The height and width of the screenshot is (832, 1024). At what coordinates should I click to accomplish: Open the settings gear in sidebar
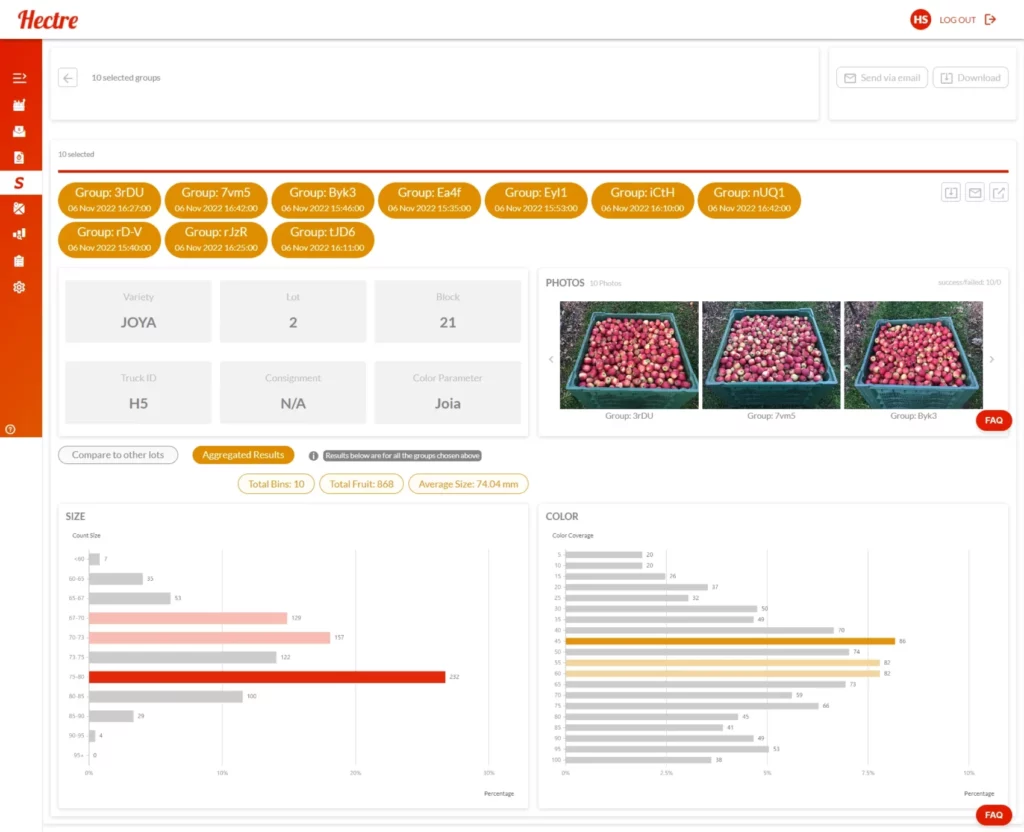pos(19,287)
